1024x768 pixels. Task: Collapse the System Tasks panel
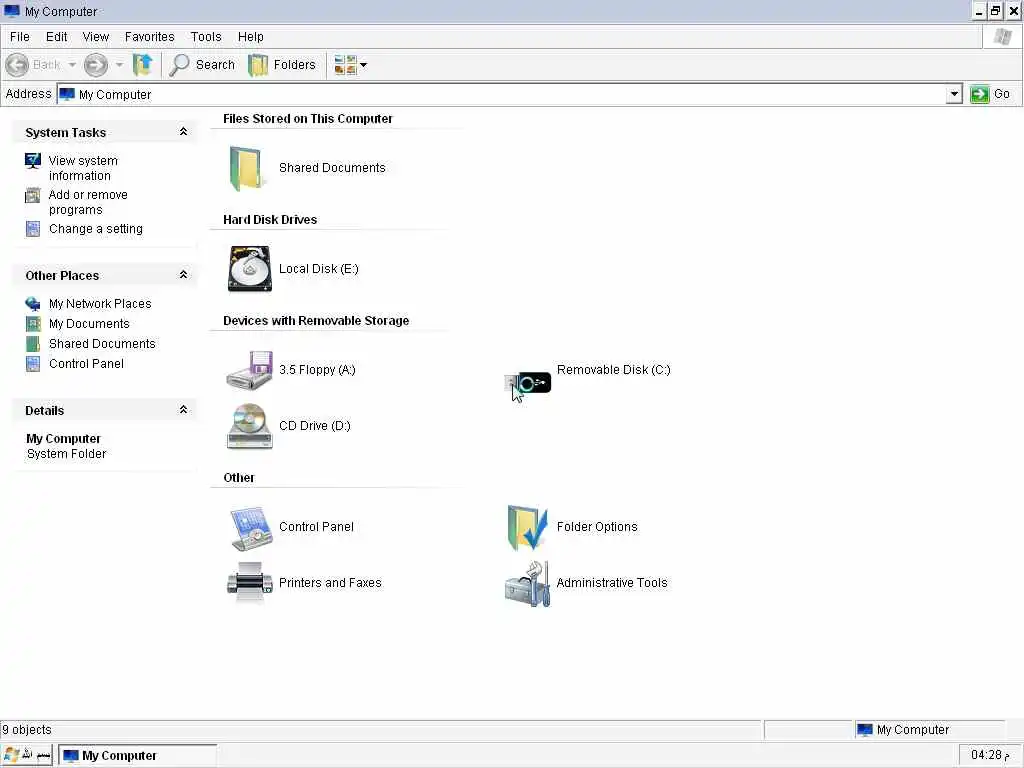point(184,132)
